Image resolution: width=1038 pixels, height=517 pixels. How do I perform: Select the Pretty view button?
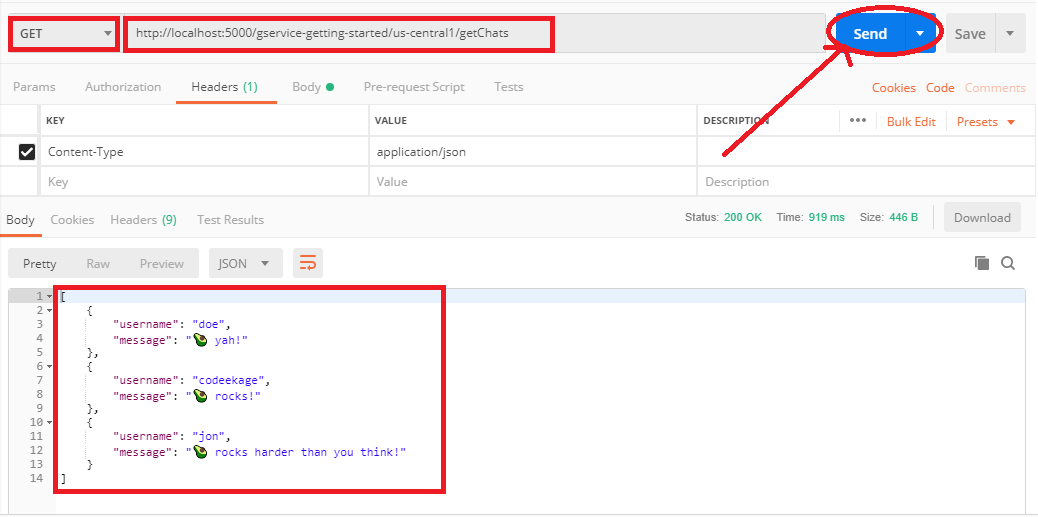pos(40,263)
